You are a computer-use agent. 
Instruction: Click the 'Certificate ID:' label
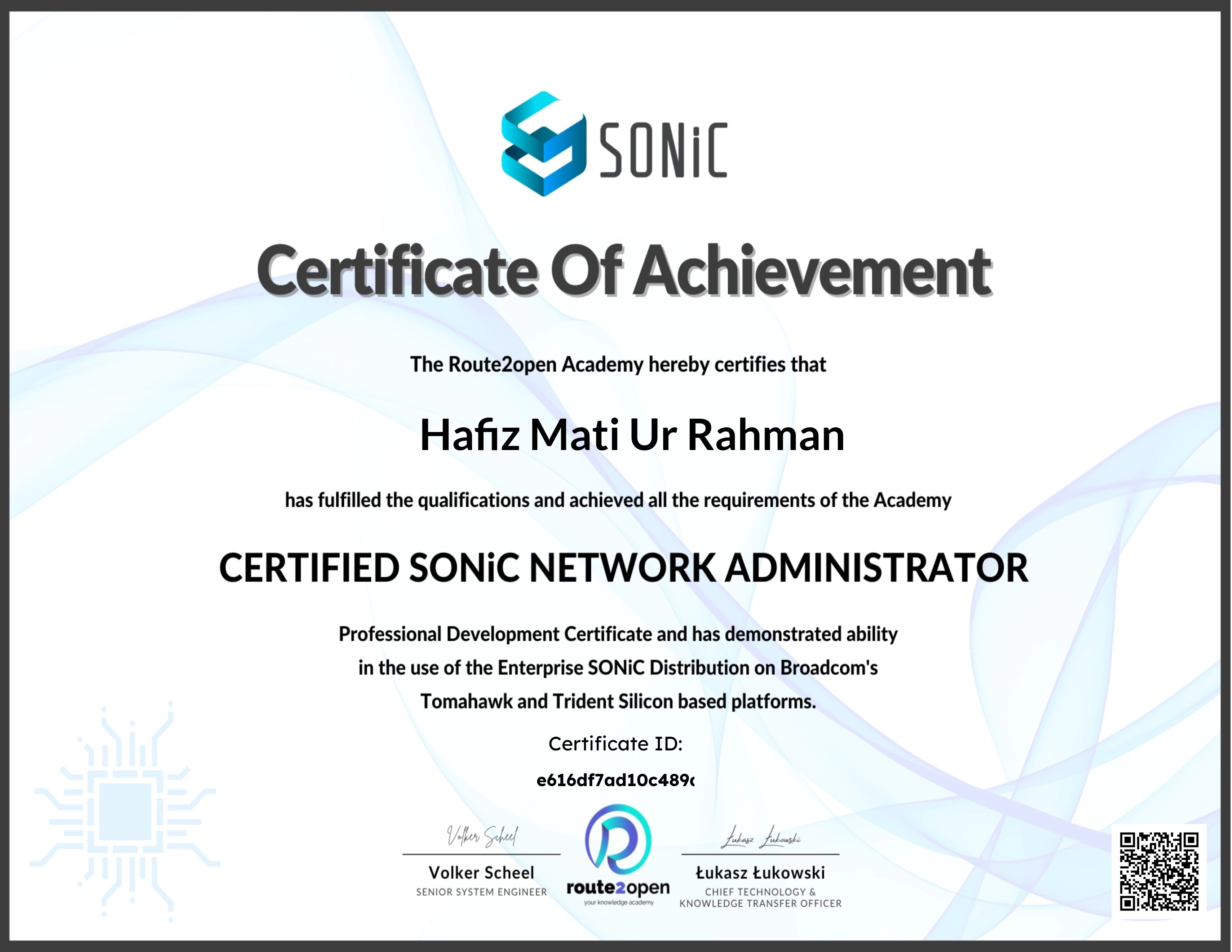click(615, 744)
